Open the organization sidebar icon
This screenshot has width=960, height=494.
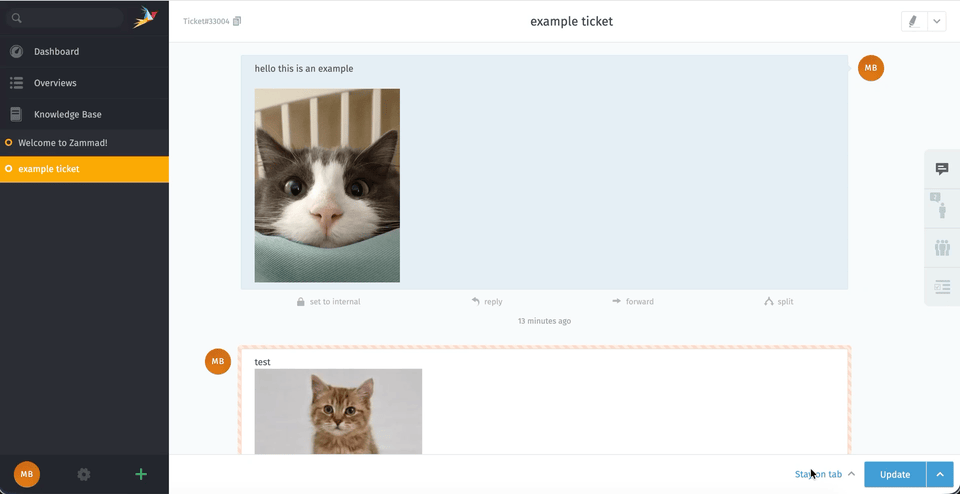941,247
